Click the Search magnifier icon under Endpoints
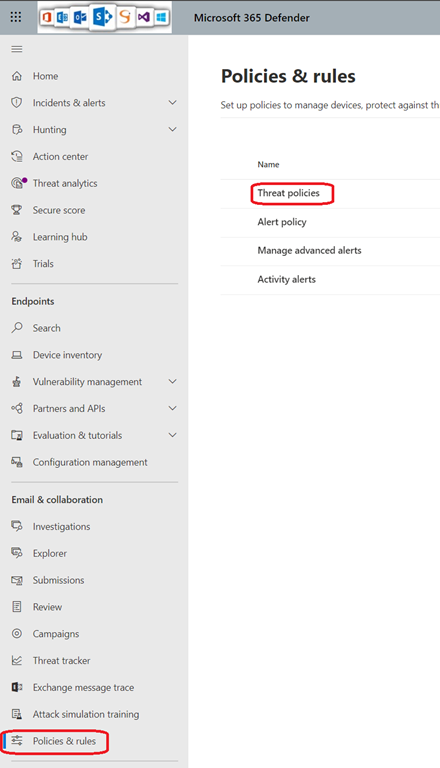This screenshot has height=768, width=440. point(17,328)
